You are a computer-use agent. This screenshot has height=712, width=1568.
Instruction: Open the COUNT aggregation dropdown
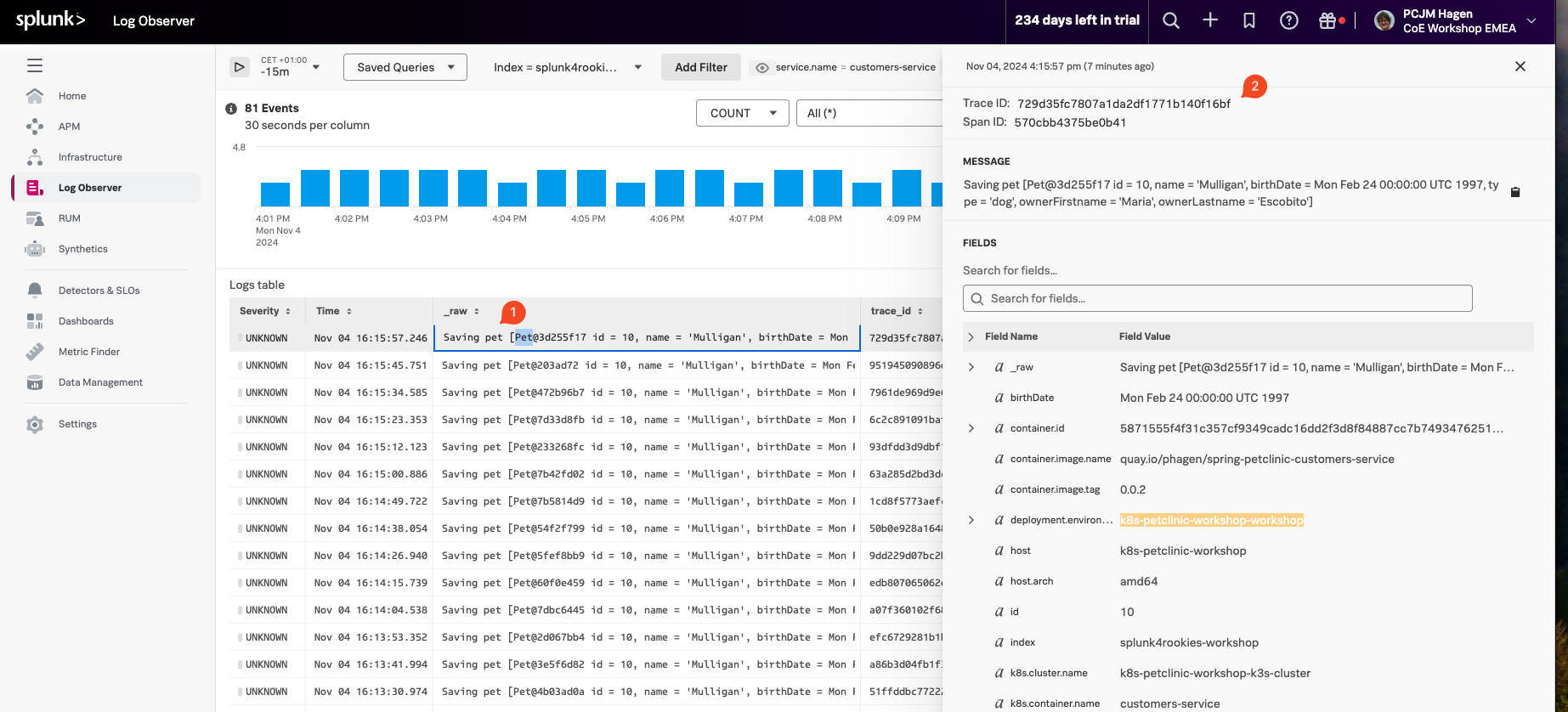point(742,113)
